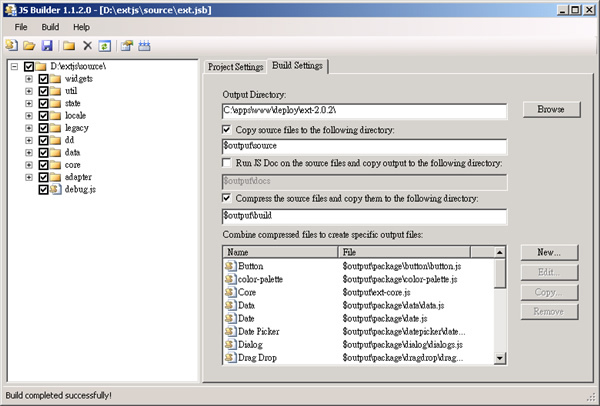Switch to the Project Settings tab
600x406 pixels.
pos(235,67)
